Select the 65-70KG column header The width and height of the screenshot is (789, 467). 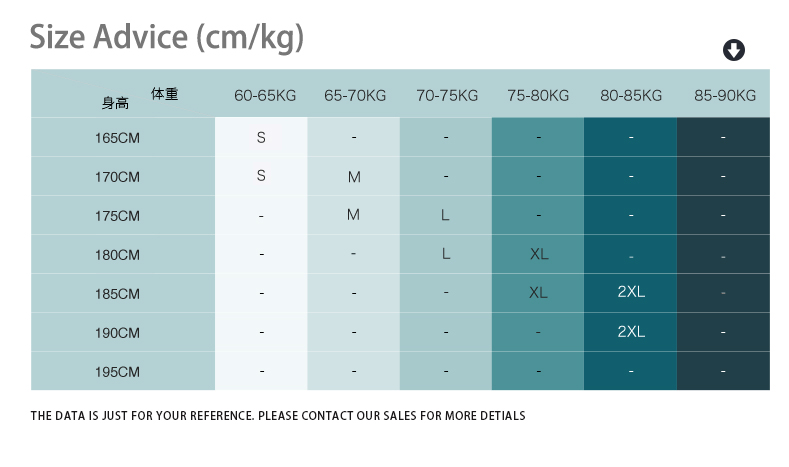355,96
